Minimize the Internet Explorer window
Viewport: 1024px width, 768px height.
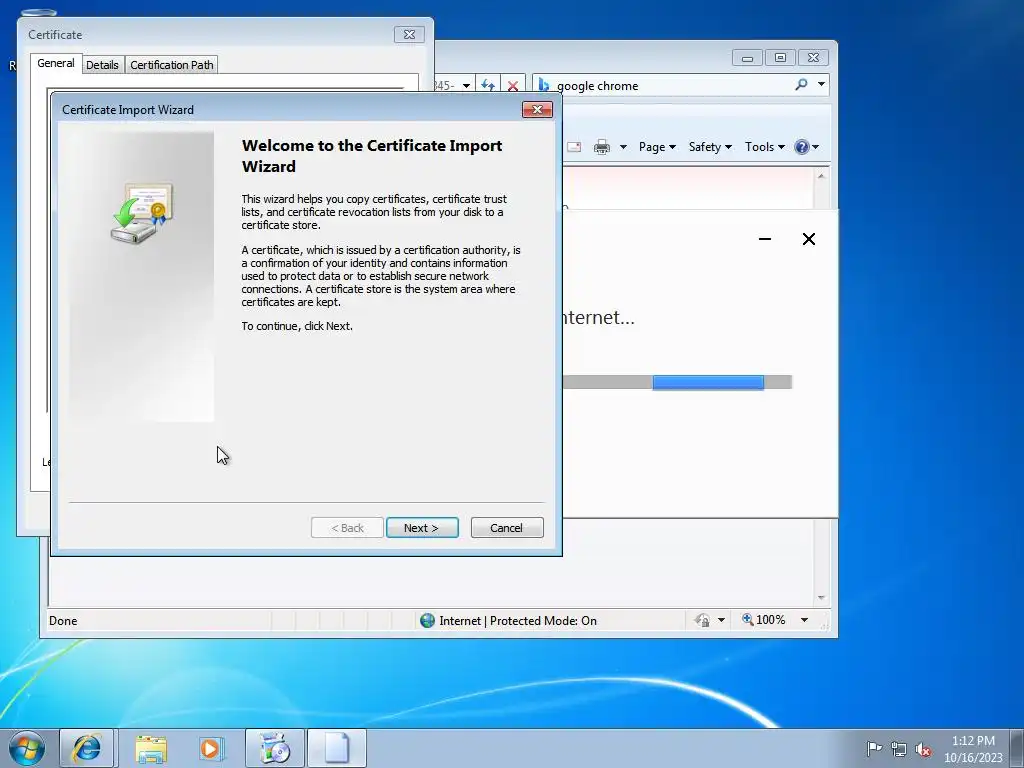[747, 58]
